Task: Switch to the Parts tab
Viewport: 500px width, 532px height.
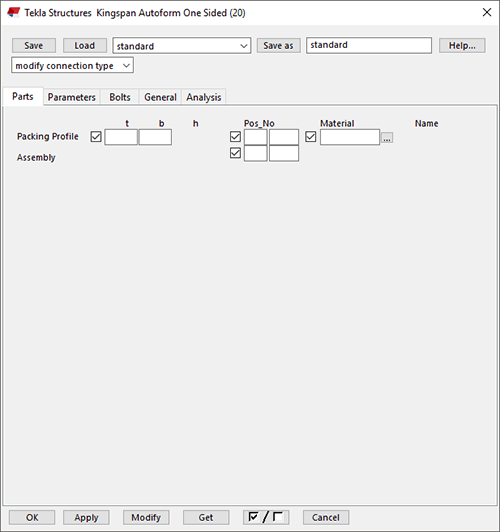Action: [x=23, y=96]
